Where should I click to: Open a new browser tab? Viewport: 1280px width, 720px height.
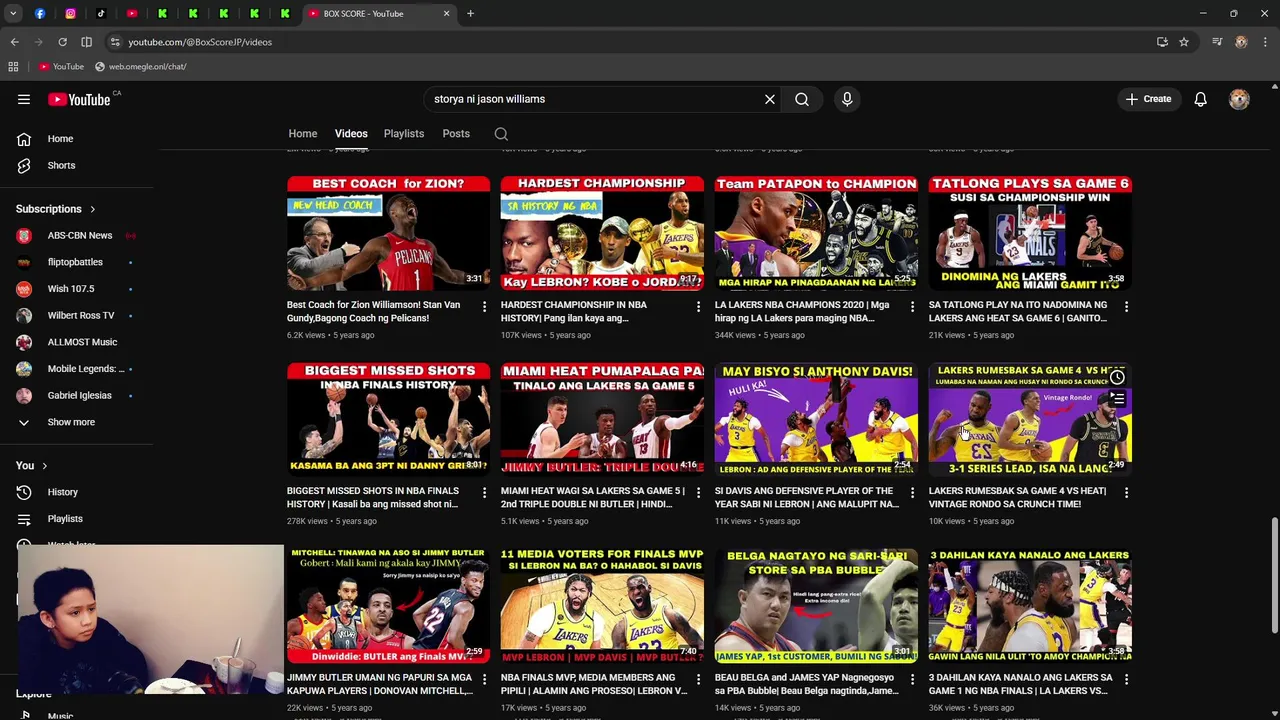[x=470, y=14]
